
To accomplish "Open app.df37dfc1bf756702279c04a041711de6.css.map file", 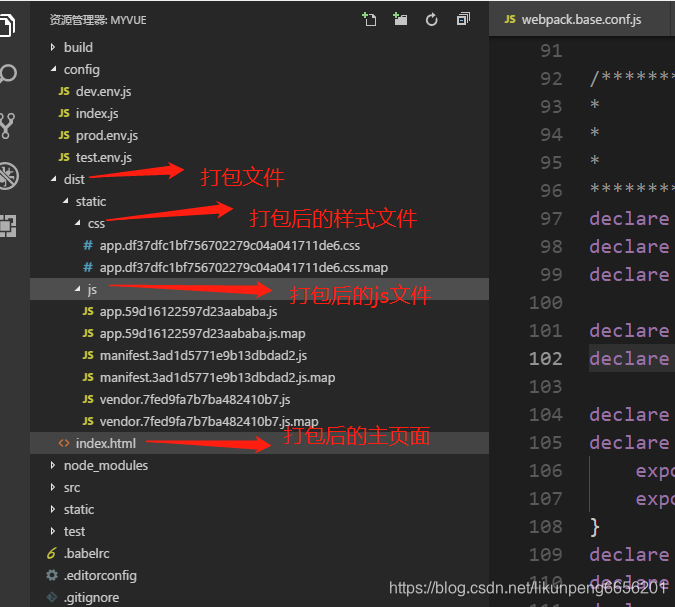I will 259,267.
